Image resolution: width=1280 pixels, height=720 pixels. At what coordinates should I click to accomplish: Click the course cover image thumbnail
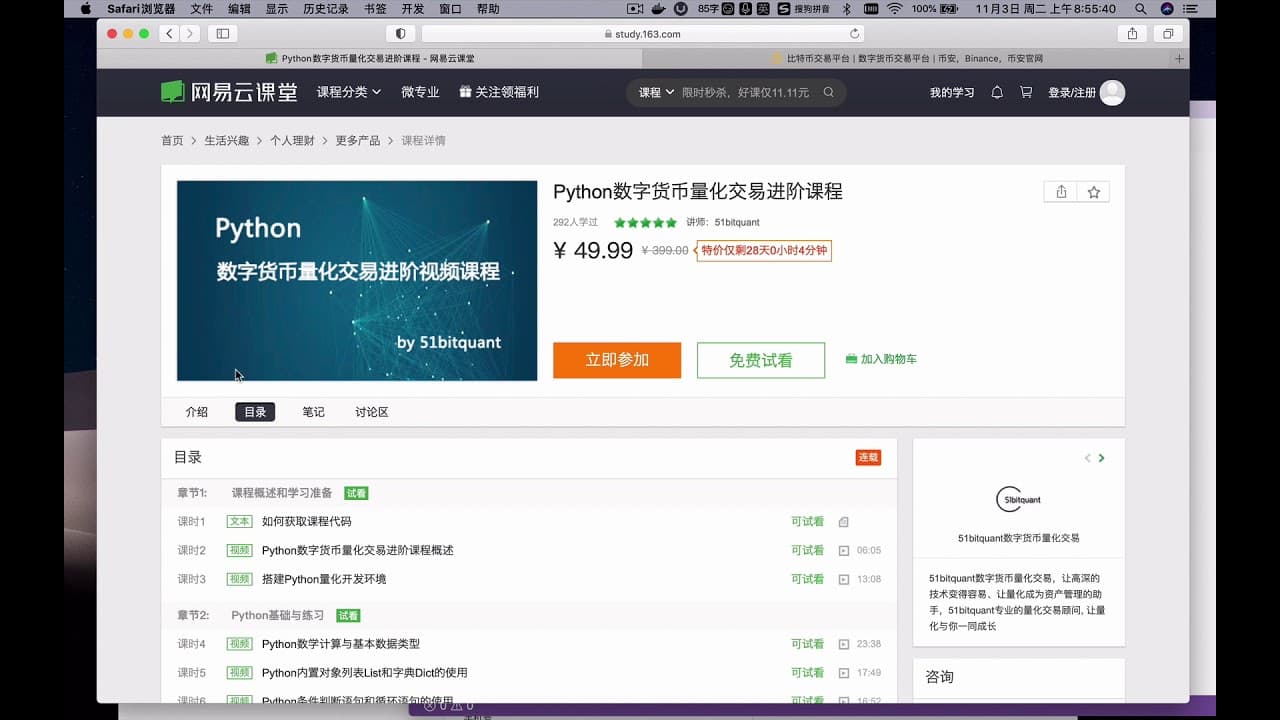coord(357,281)
